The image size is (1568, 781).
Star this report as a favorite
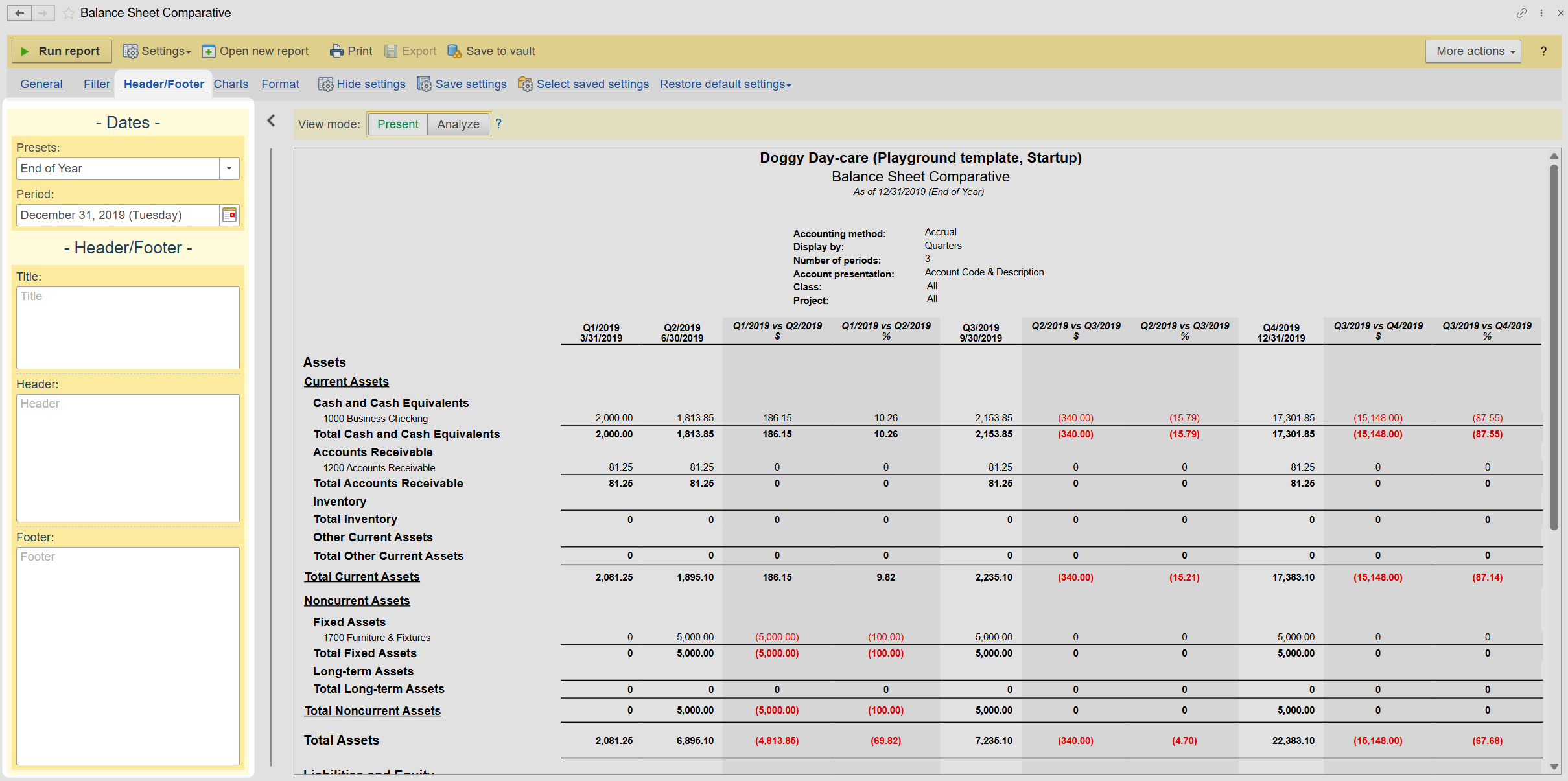click(x=69, y=13)
